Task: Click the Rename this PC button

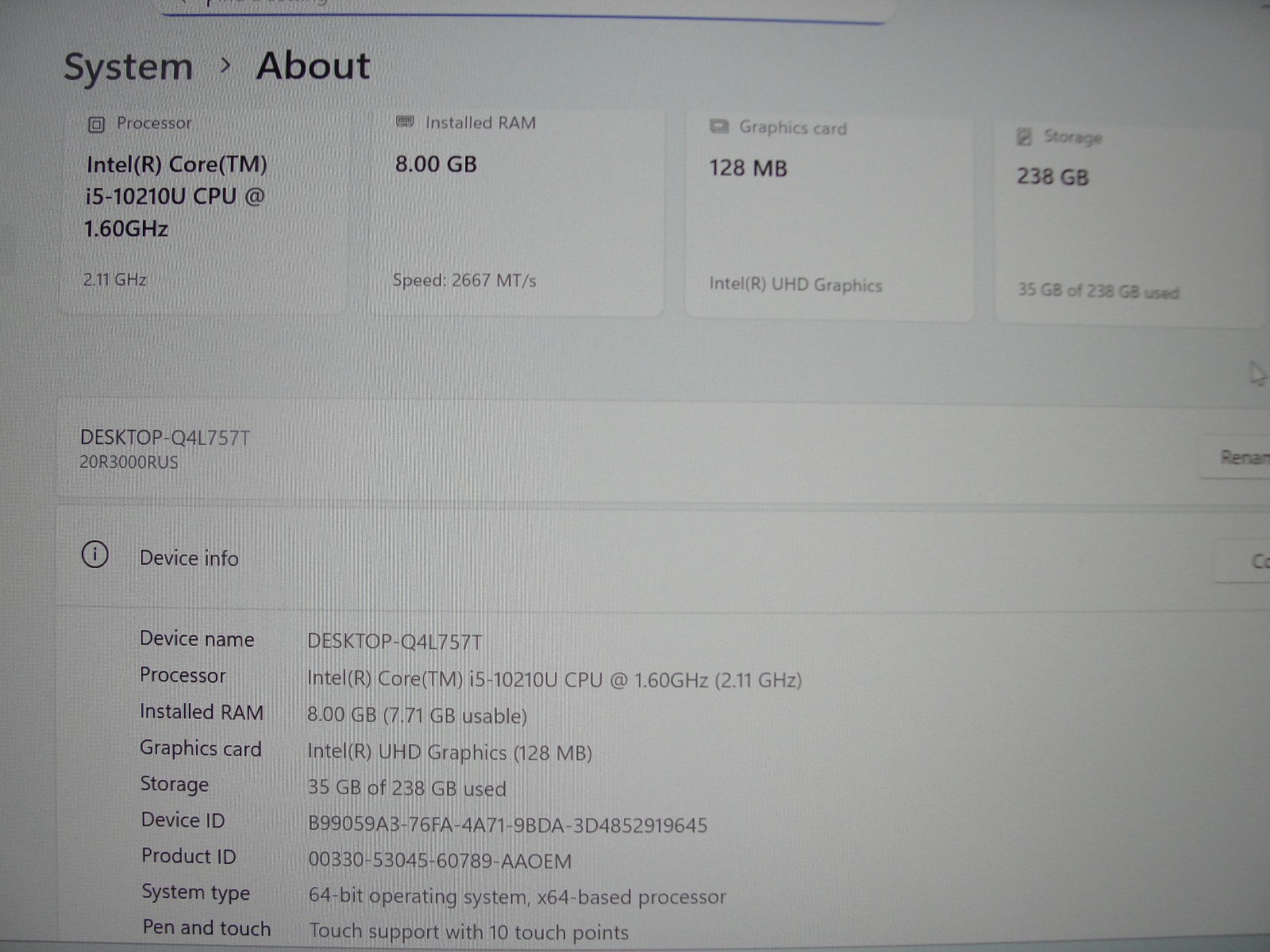Action: pyautogui.click(x=1235, y=457)
